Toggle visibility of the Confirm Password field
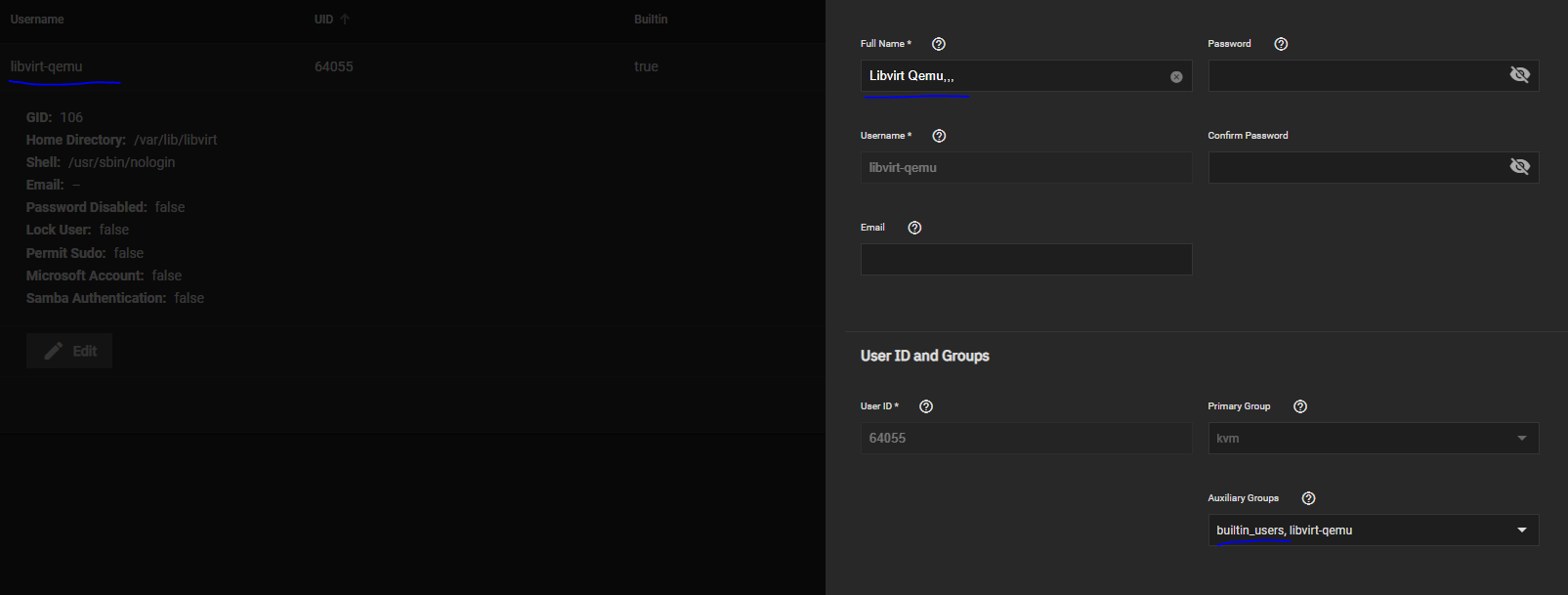The width and height of the screenshot is (1568, 595). [1519, 167]
